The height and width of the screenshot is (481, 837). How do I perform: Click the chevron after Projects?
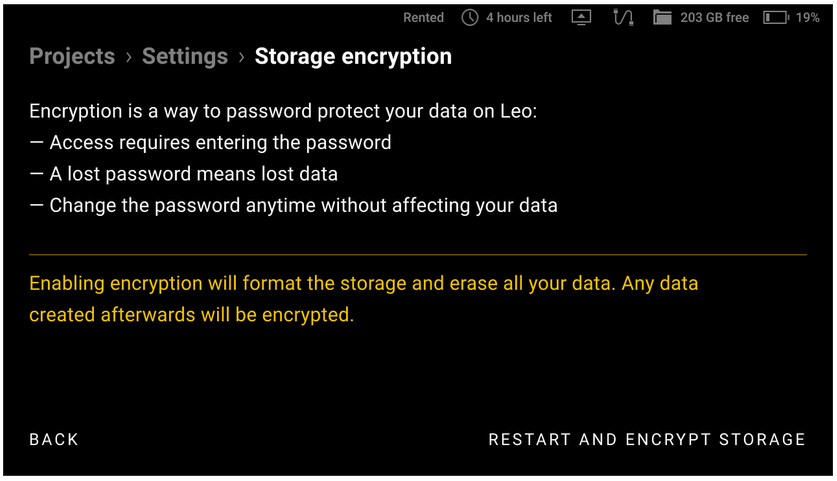128,58
